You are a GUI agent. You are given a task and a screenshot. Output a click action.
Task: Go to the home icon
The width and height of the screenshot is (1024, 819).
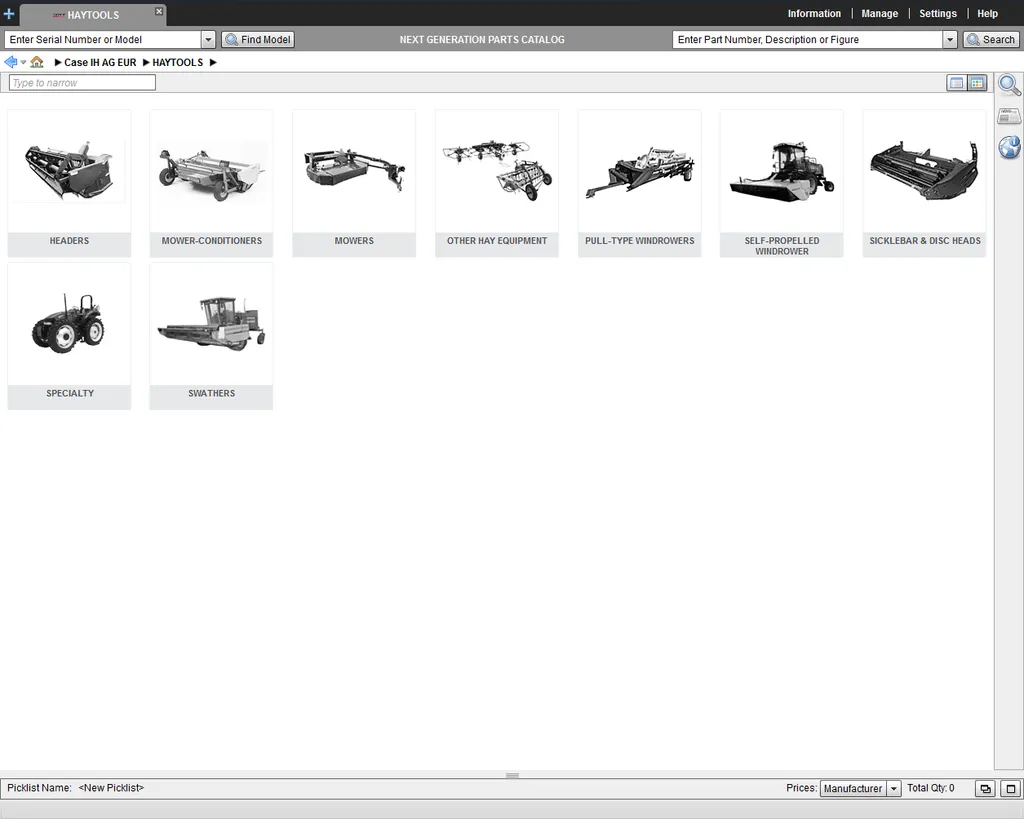[x=37, y=62]
